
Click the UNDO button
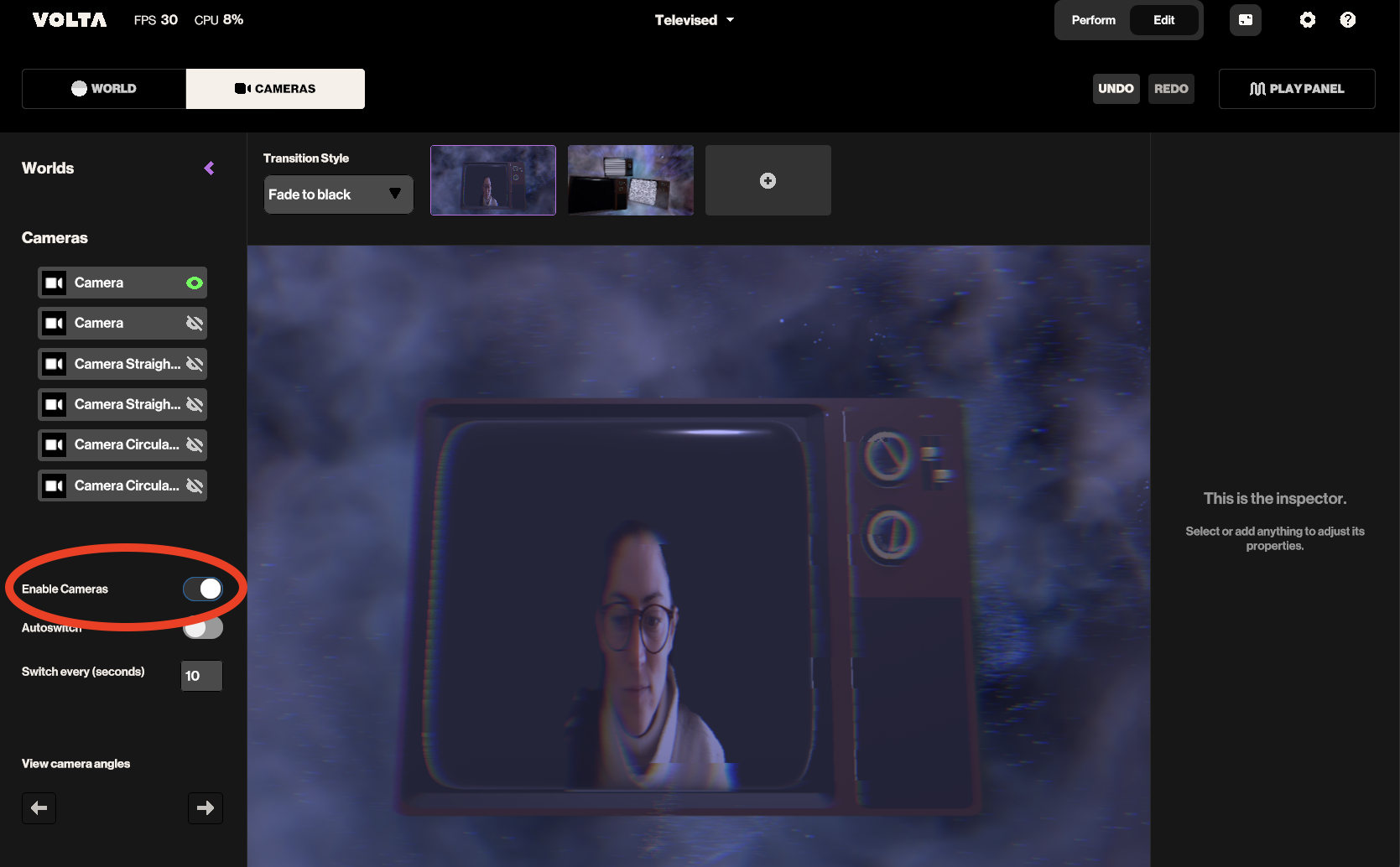pos(1116,89)
